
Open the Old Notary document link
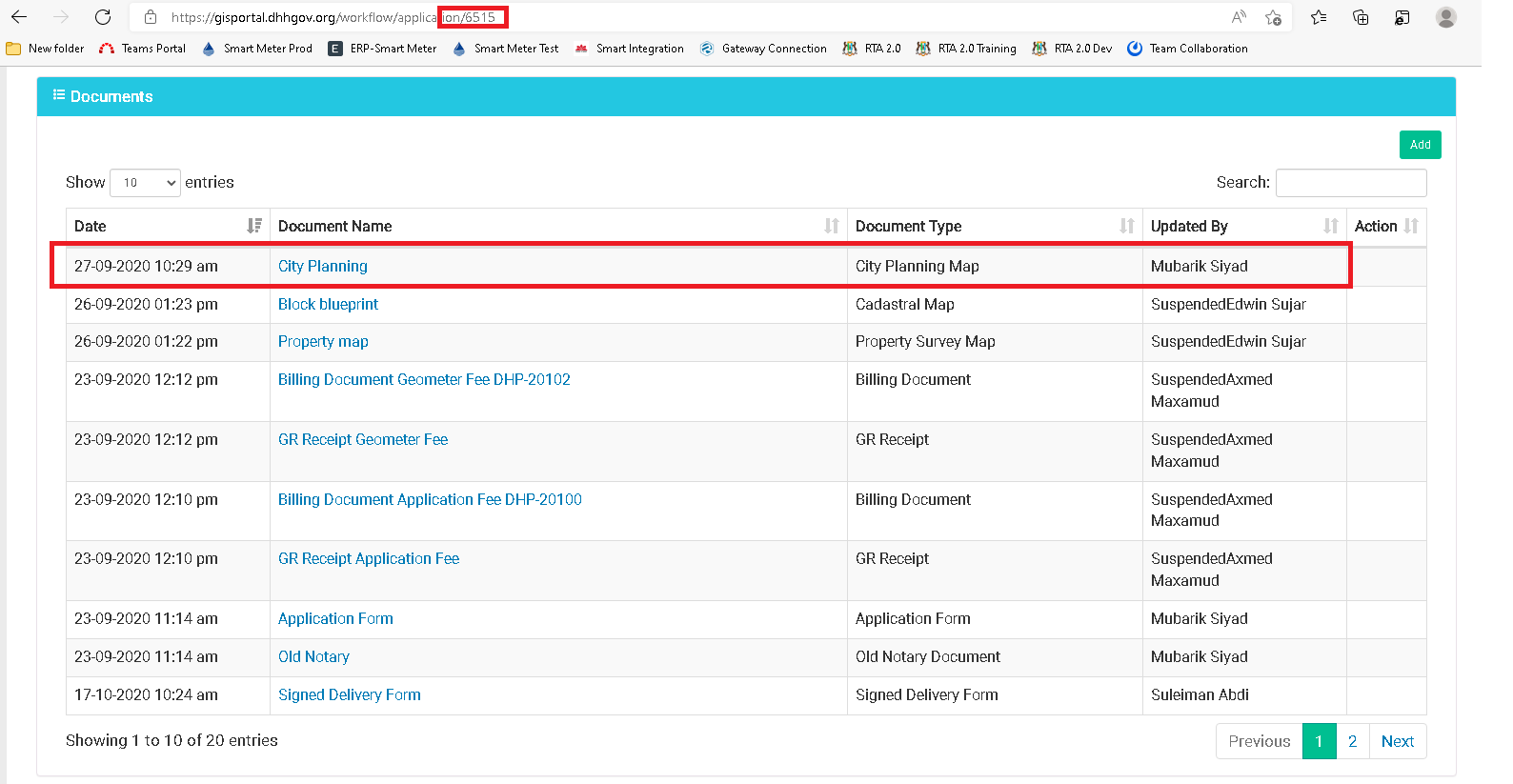pyautogui.click(x=313, y=656)
